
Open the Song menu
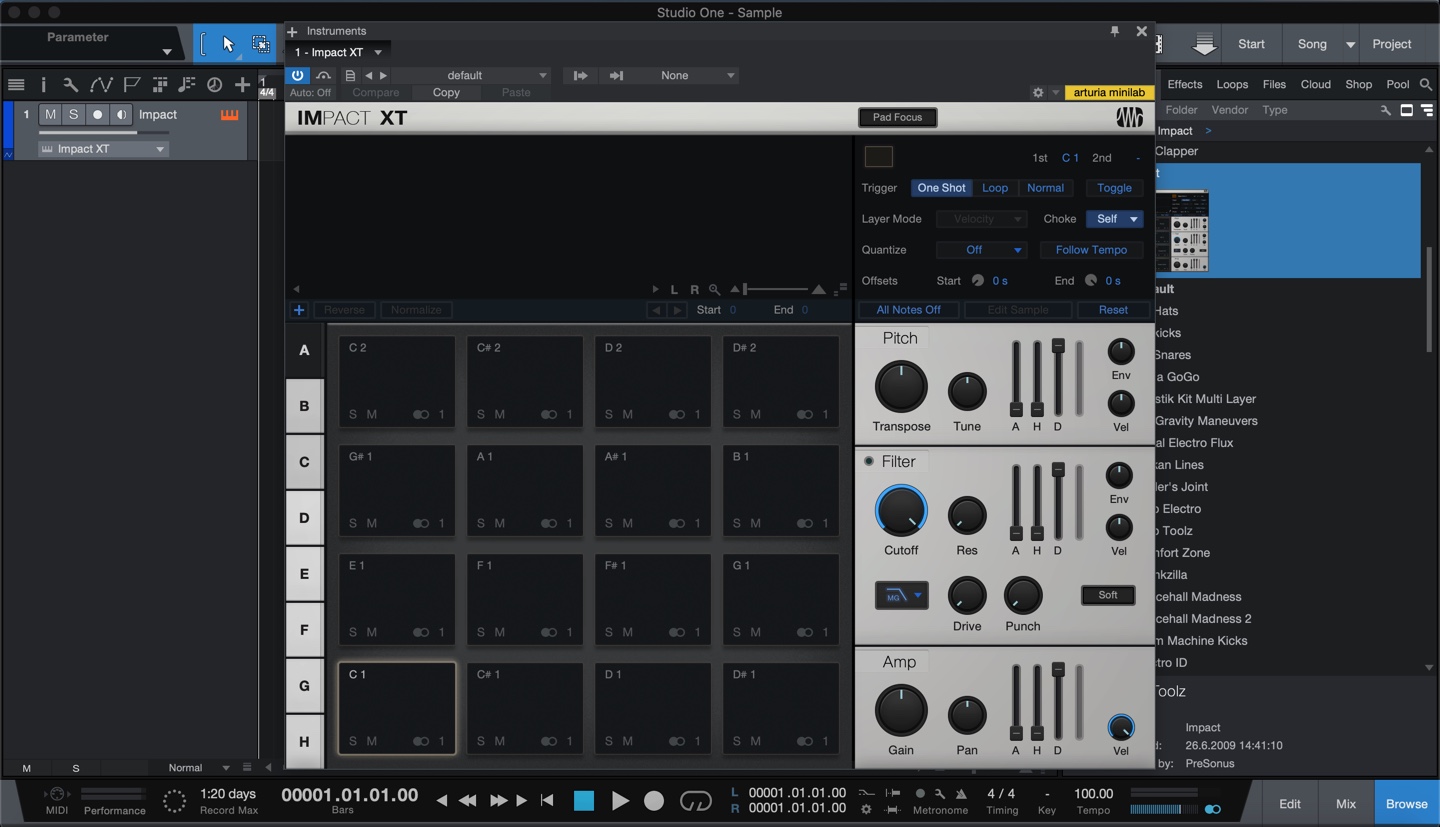pyautogui.click(x=1313, y=43)
